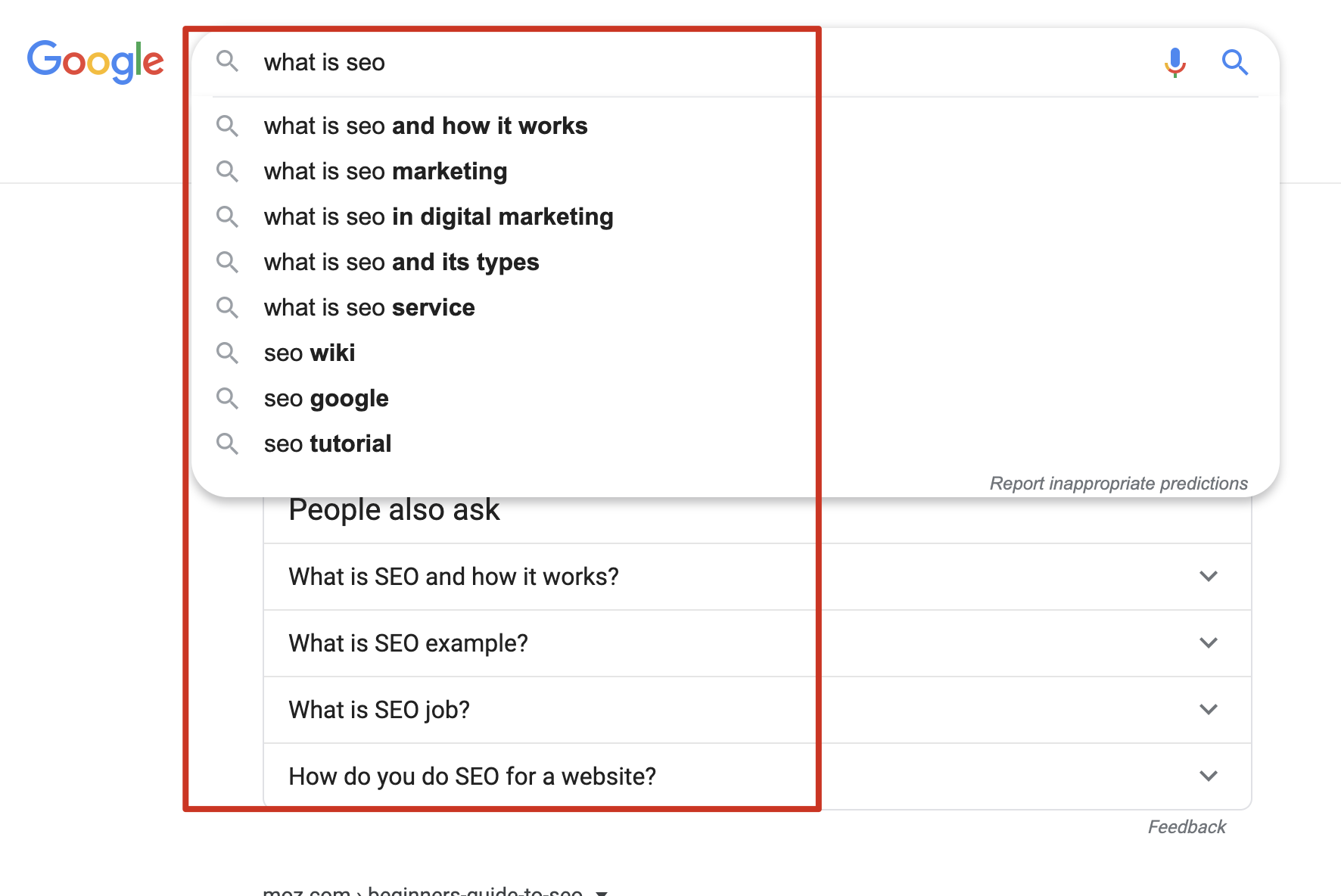Expand 'How do you do SEO for a website?'
The width and height of the screenshot is (1341, 896).
click(x=1209, y=776)
